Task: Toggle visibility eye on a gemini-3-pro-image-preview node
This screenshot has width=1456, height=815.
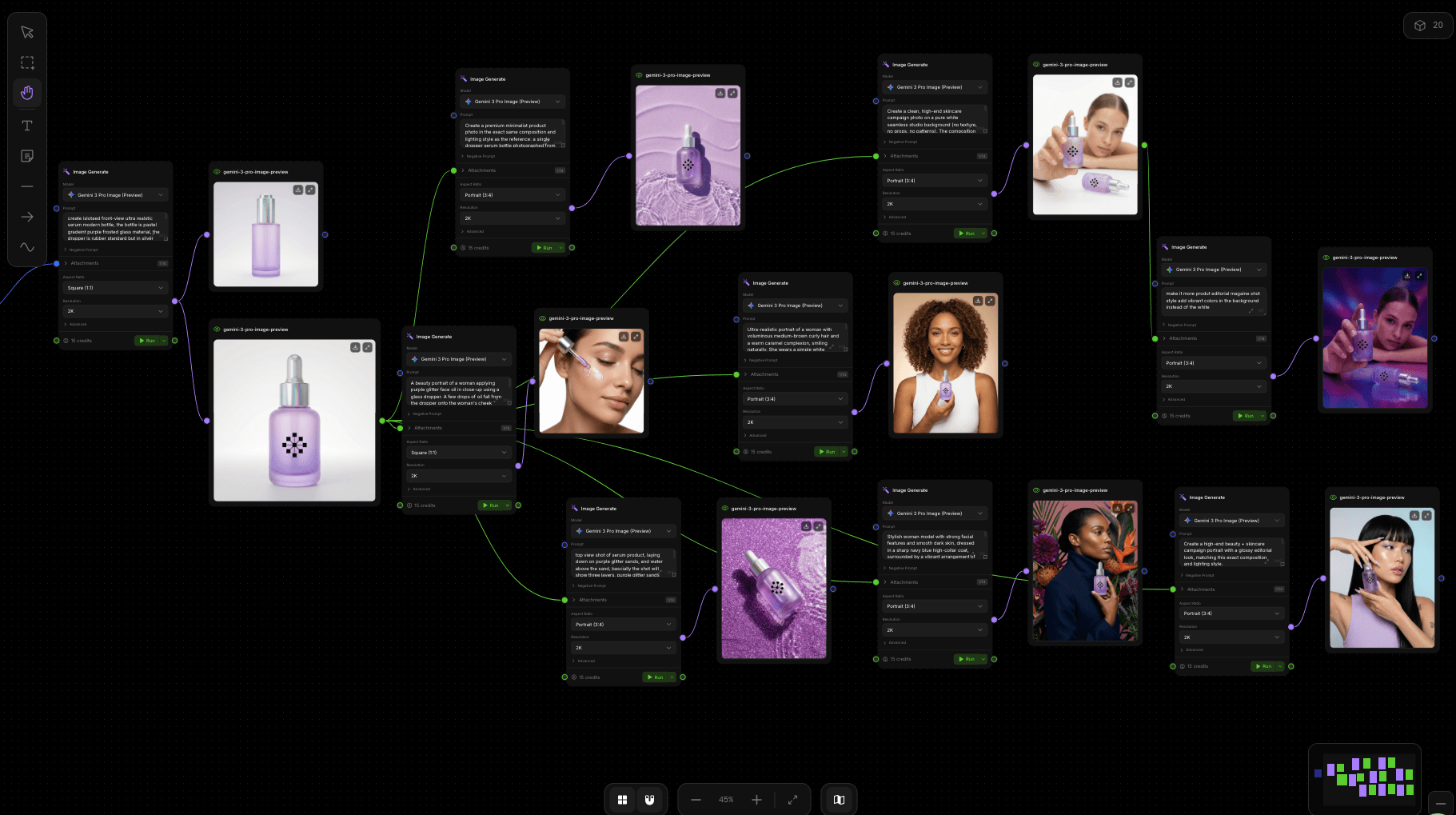Action: pos(216,172)
